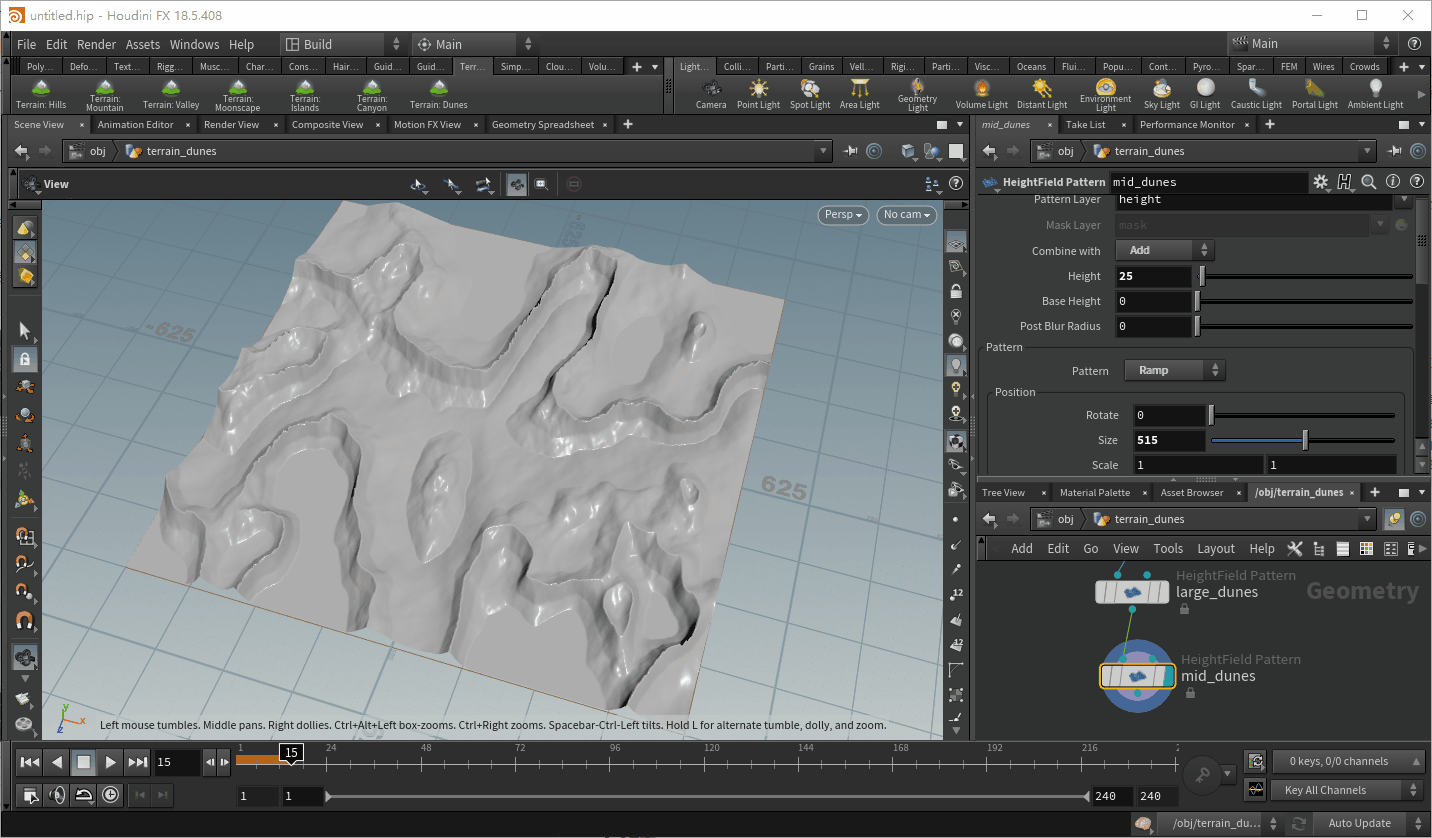Open parameter gear menu for mid_dunes
The image size is (1432, 838).
1321,182
